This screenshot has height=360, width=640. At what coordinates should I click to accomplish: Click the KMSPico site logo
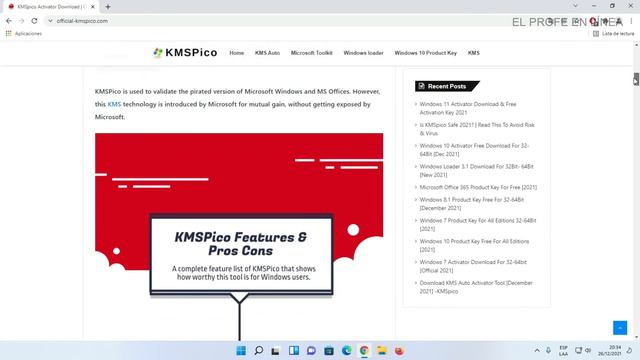point(185,53)
